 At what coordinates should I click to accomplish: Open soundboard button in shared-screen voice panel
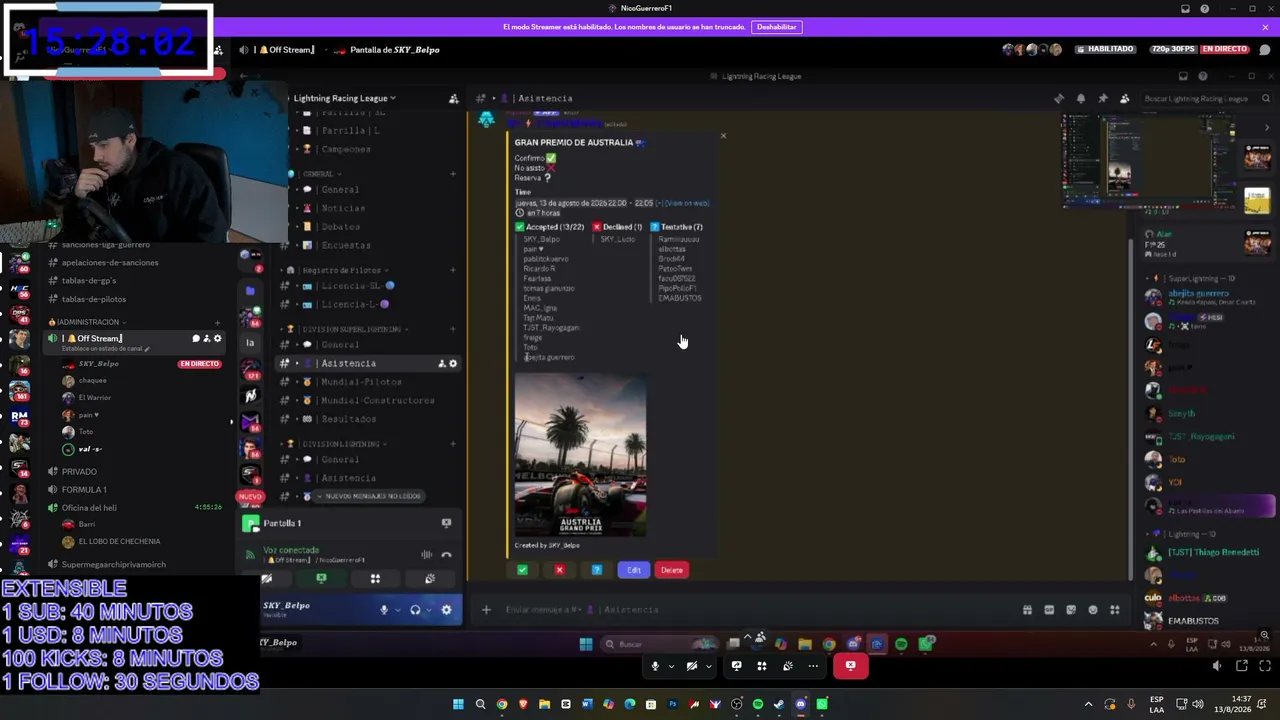click(x=429, y=579)
